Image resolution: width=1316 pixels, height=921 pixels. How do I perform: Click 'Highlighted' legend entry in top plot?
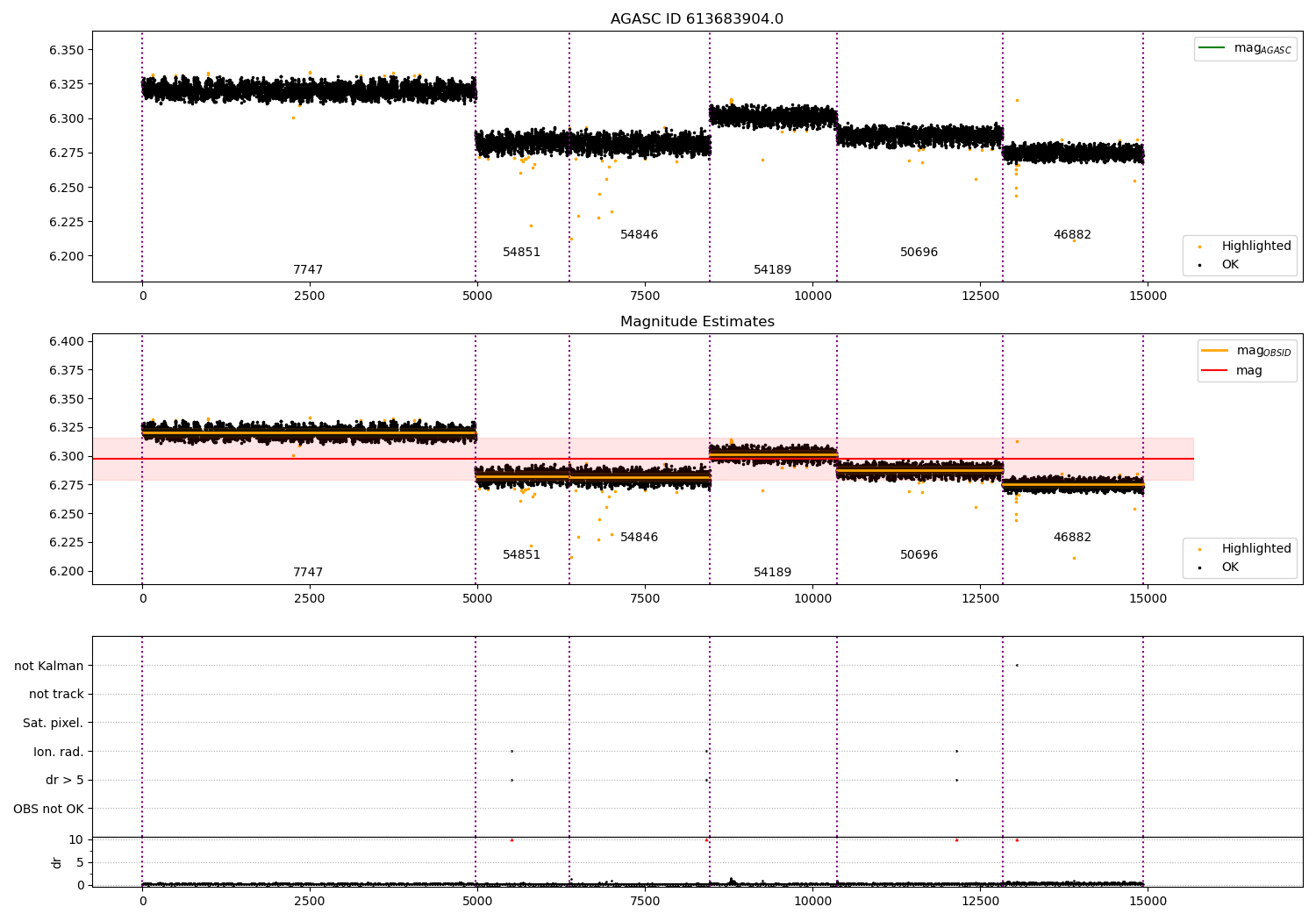point(1246,246)
